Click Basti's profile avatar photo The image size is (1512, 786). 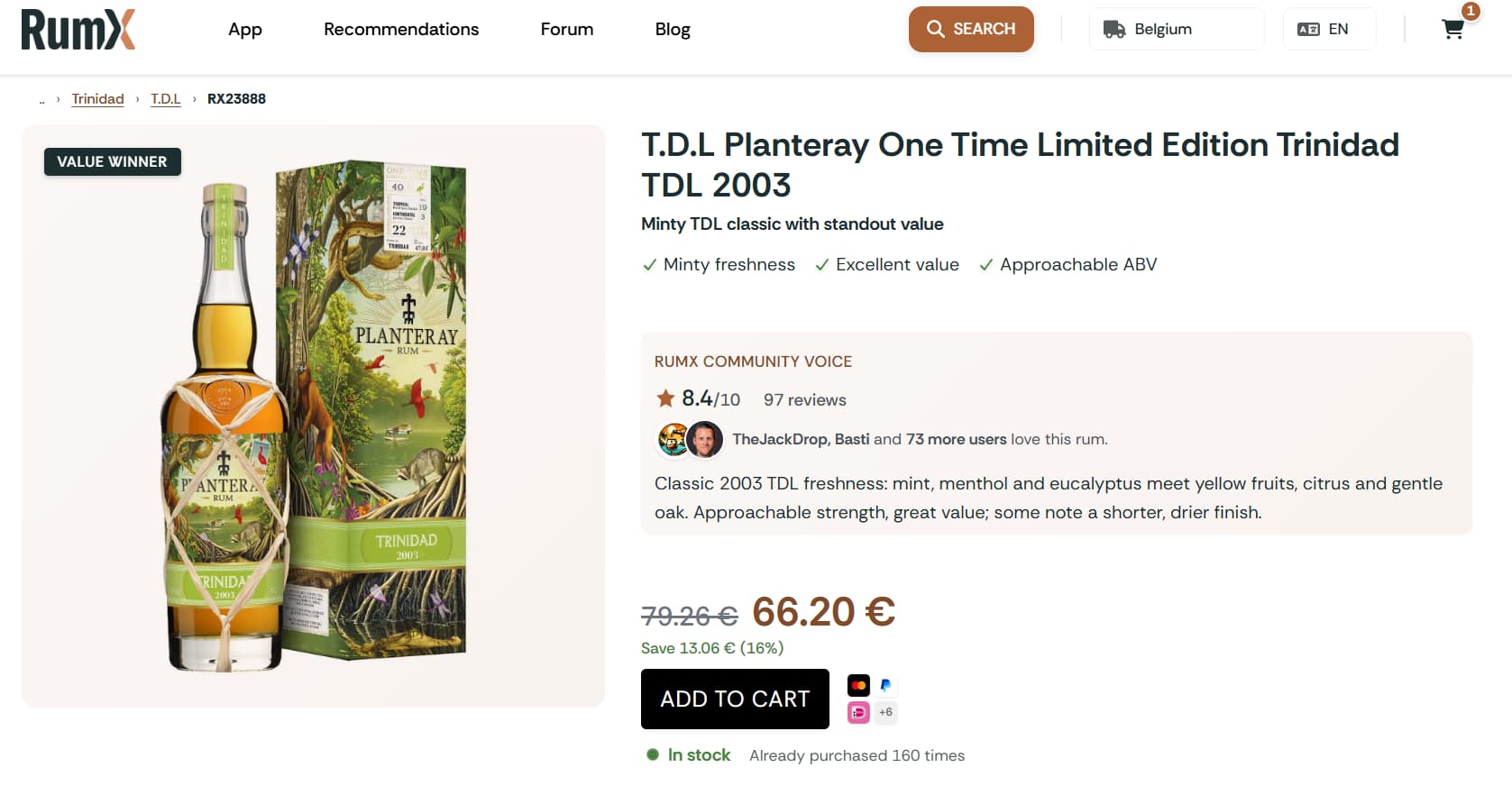point(705,440)
